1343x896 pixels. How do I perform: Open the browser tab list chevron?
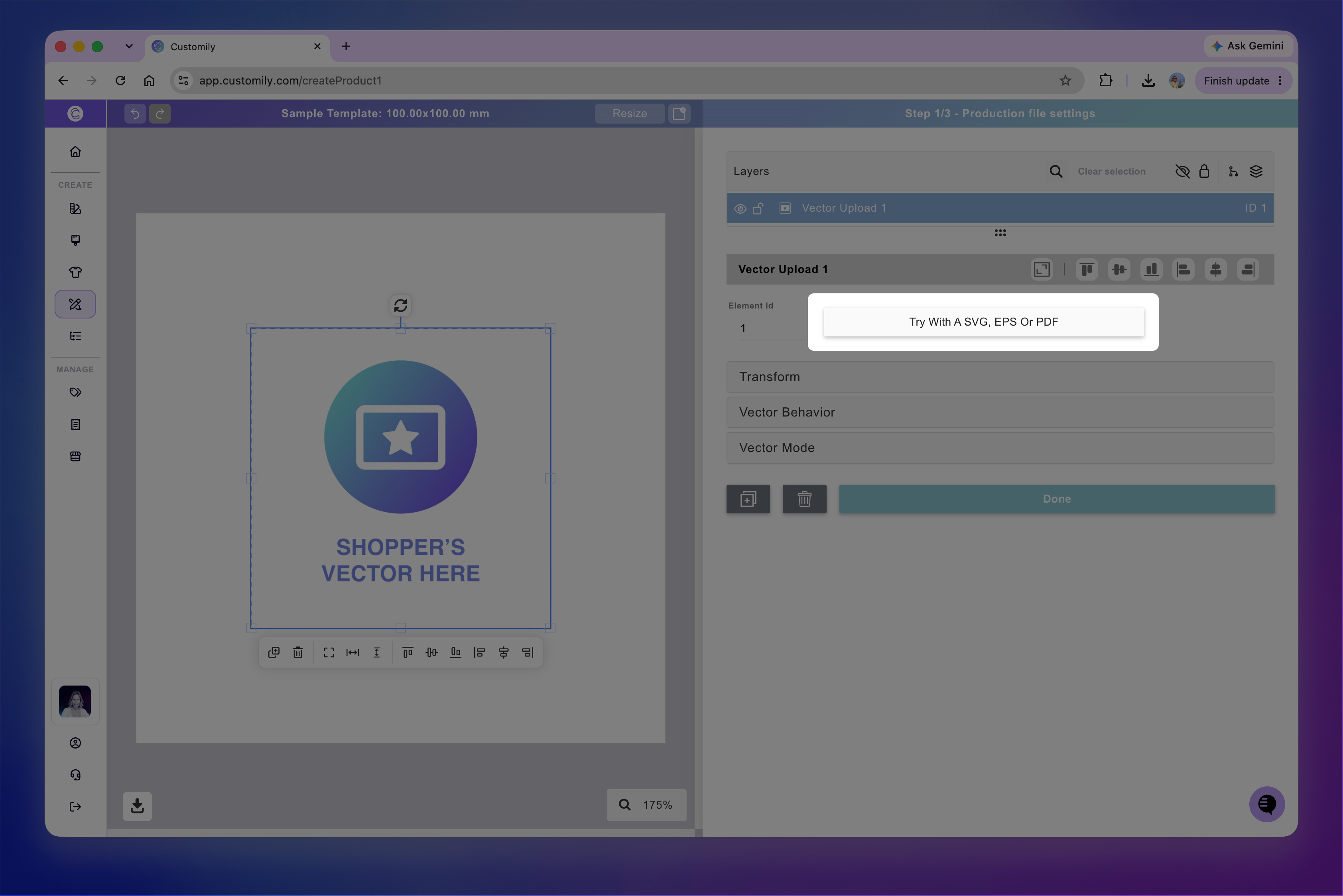[x=129, y=46]
